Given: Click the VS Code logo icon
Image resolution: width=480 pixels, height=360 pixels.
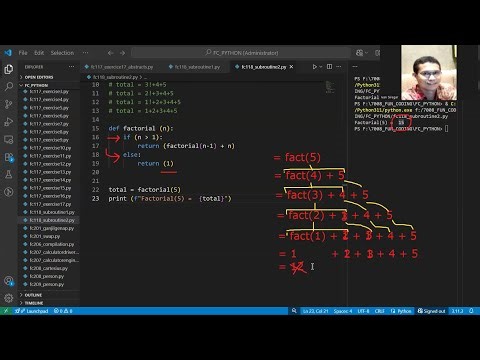Looking at the screenshot, I should click(8, 53).
